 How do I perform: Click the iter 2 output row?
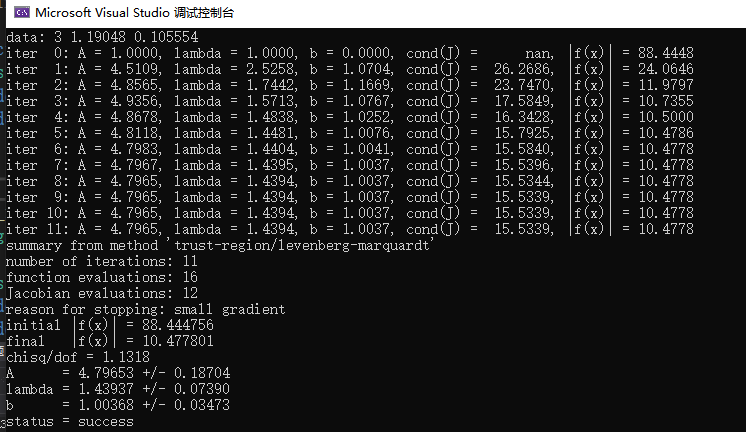350,85
